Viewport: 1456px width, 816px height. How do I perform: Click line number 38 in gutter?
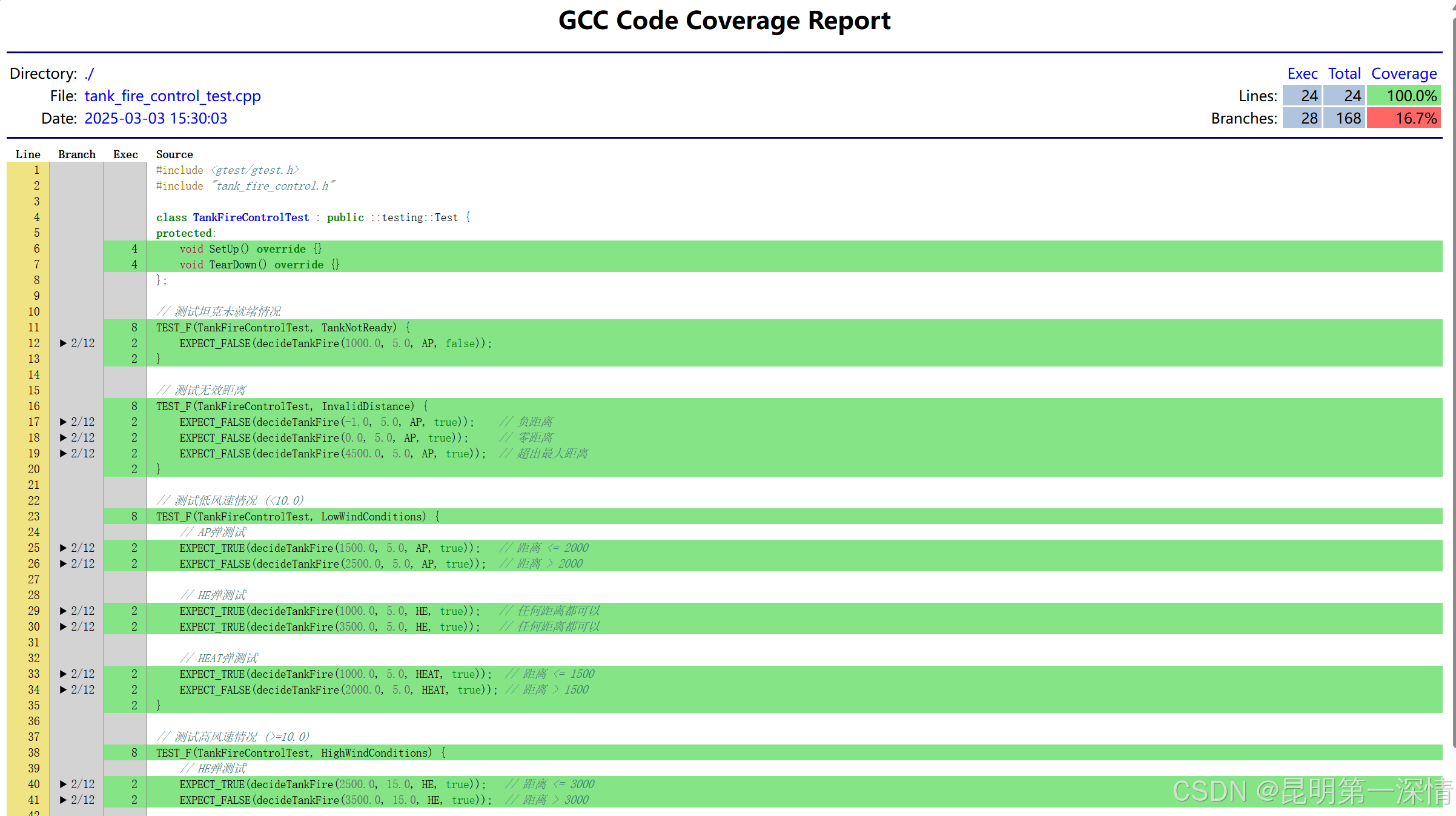[x=34, y=753]
